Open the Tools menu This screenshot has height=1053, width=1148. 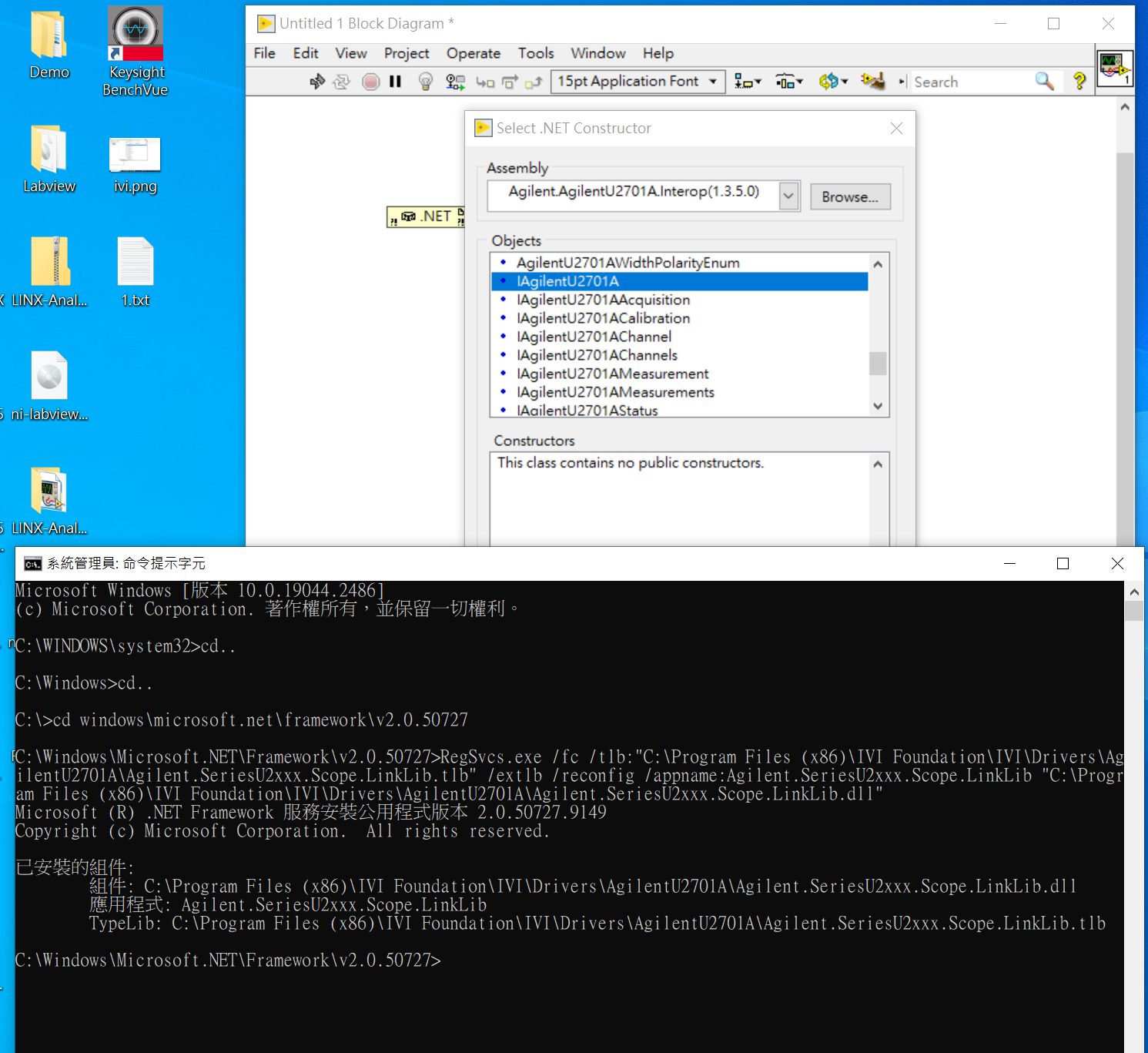535,53
